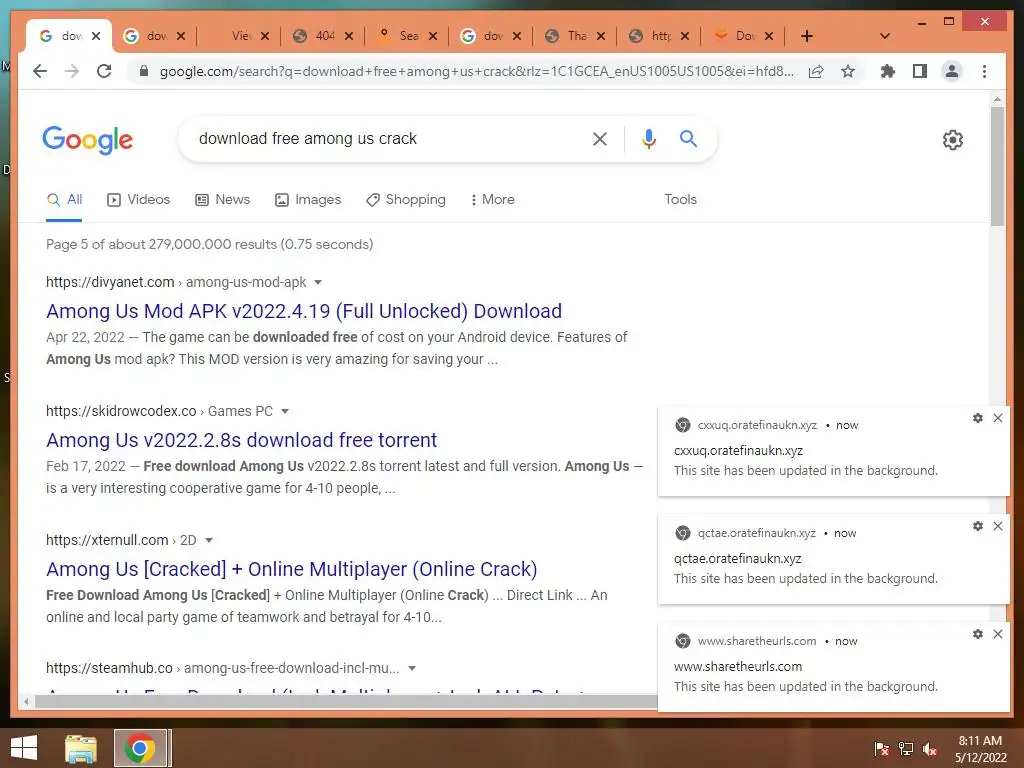Click in the Google search box text
Image resolution: width=1024 pixels, height=768 pixels.
pos(308,138)
